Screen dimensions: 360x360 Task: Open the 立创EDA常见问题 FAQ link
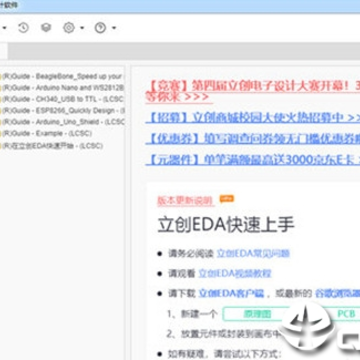pos(253,254)
